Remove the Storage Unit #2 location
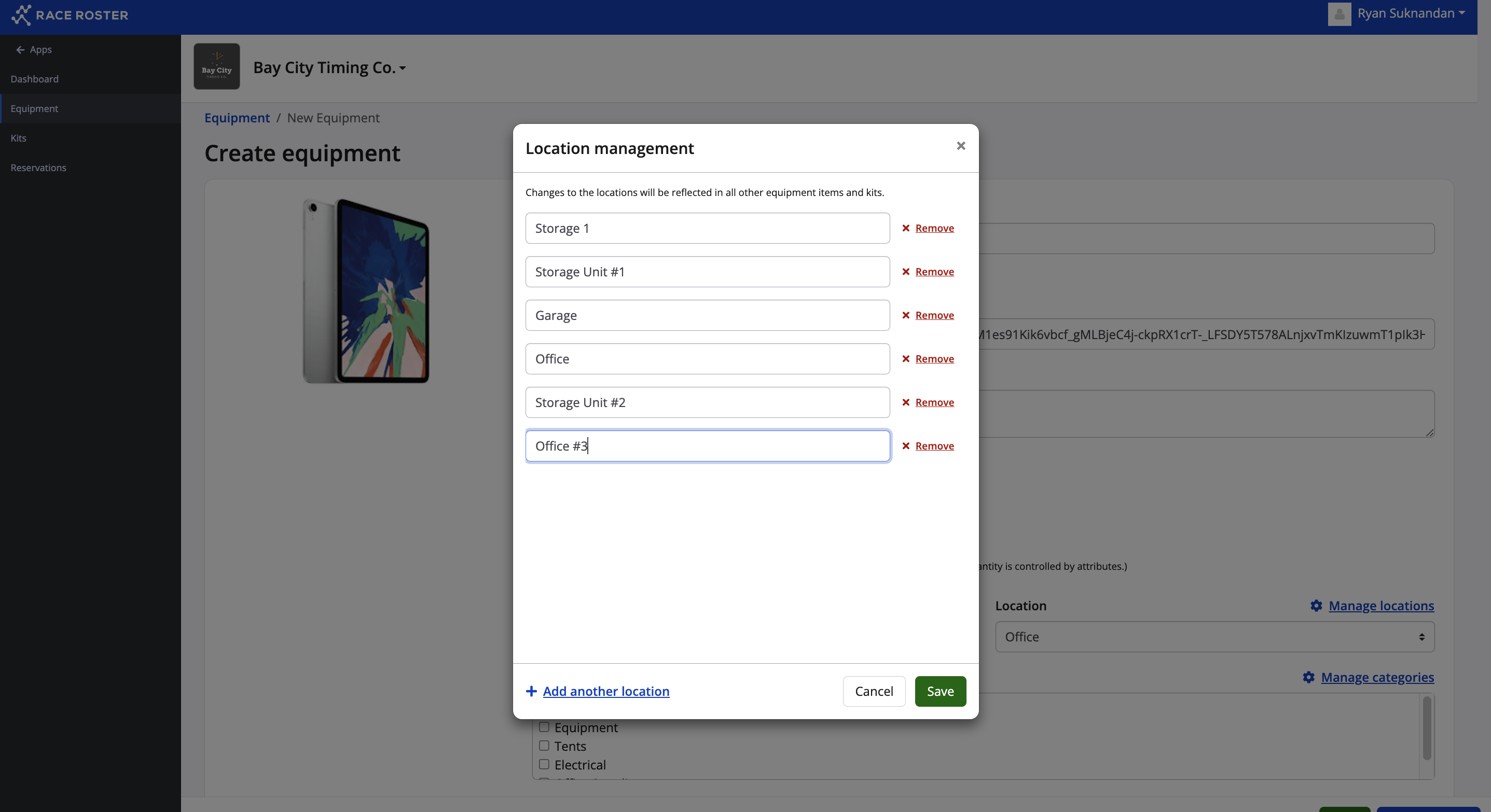This screenshot has width=1491, height=812. pos(934,402)
